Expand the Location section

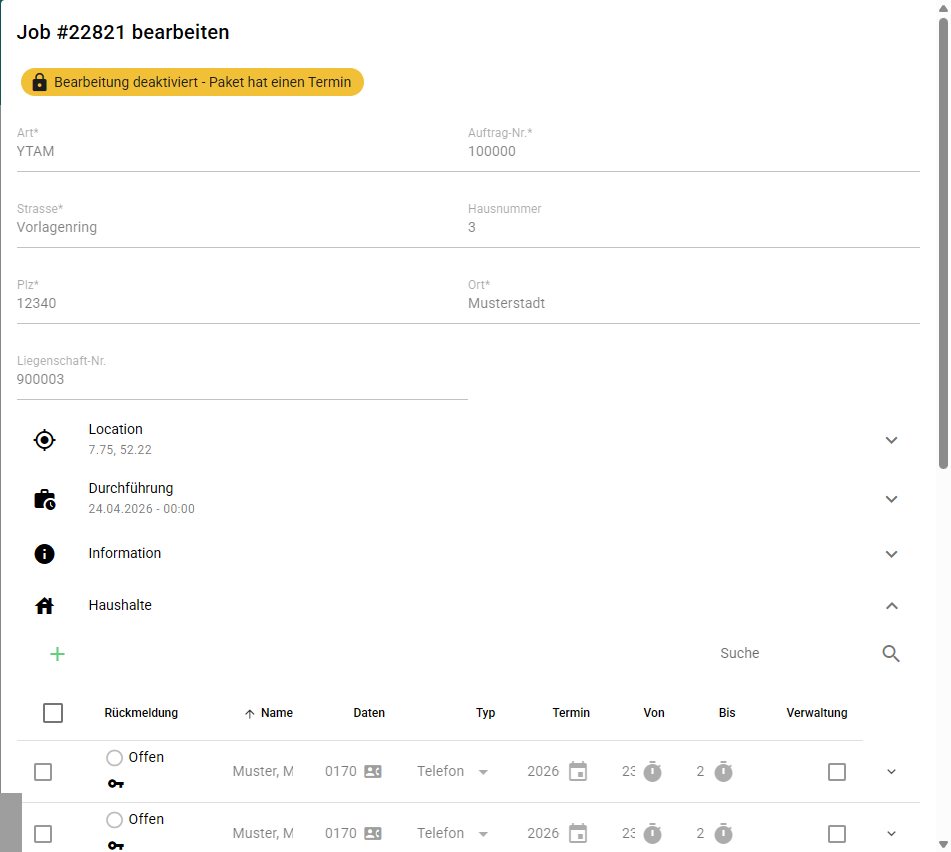[891, 440]
